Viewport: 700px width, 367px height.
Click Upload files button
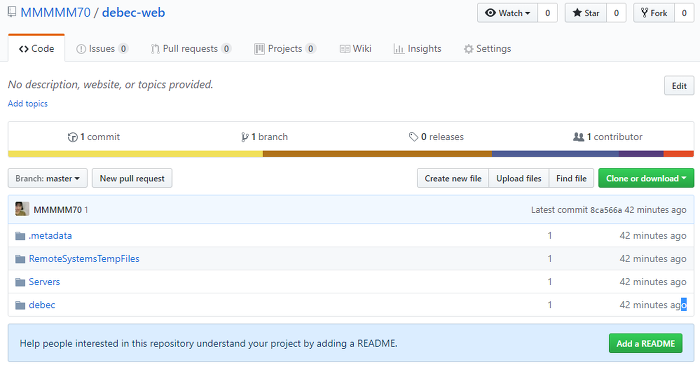coord(519,178)
